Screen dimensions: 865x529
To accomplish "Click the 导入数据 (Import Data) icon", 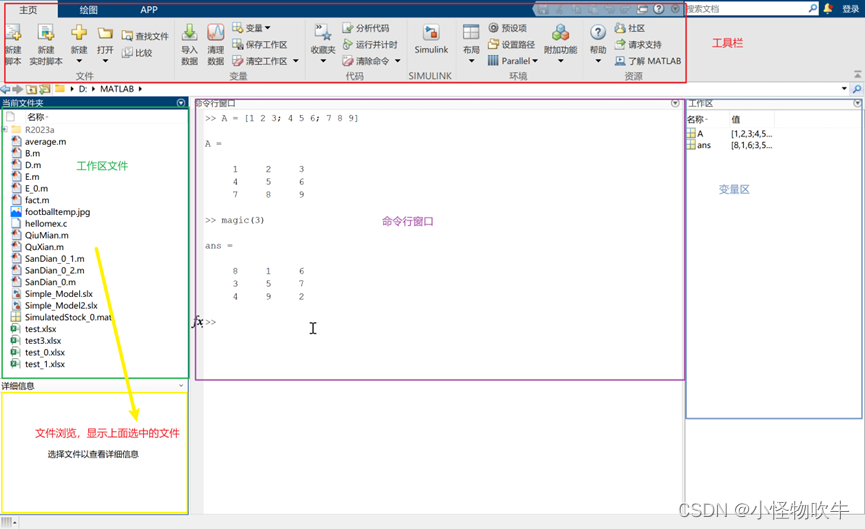I will (189, 35).
